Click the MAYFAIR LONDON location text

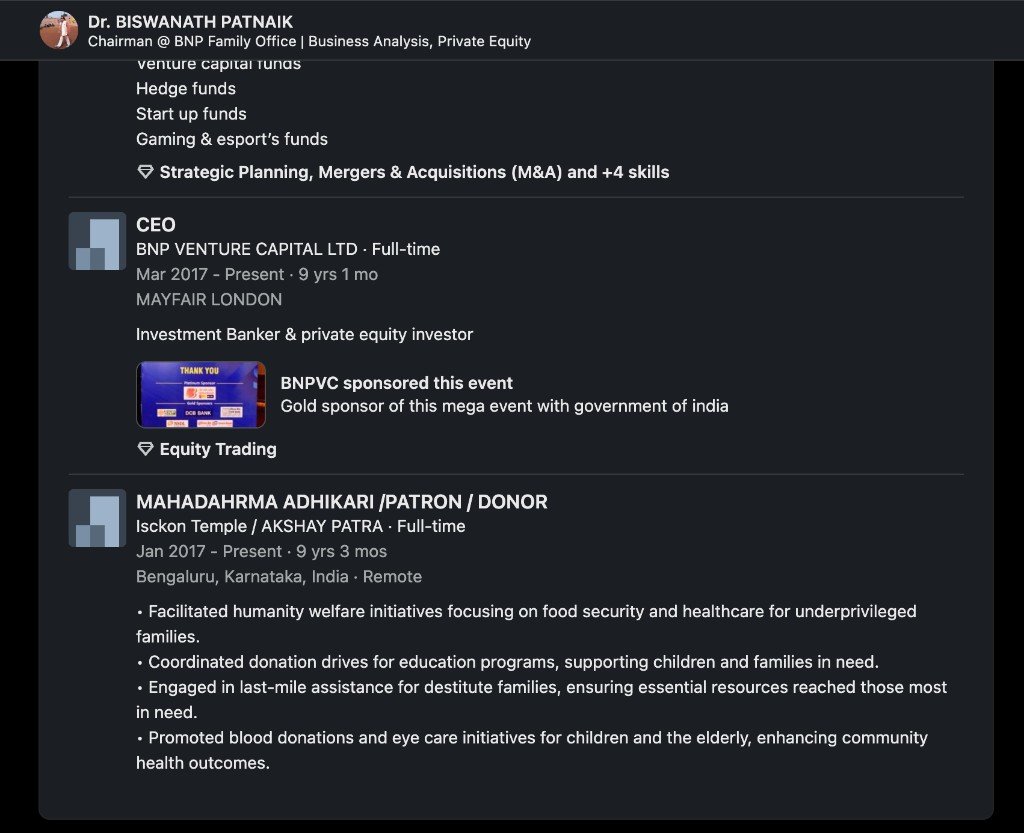click(209, 299)
